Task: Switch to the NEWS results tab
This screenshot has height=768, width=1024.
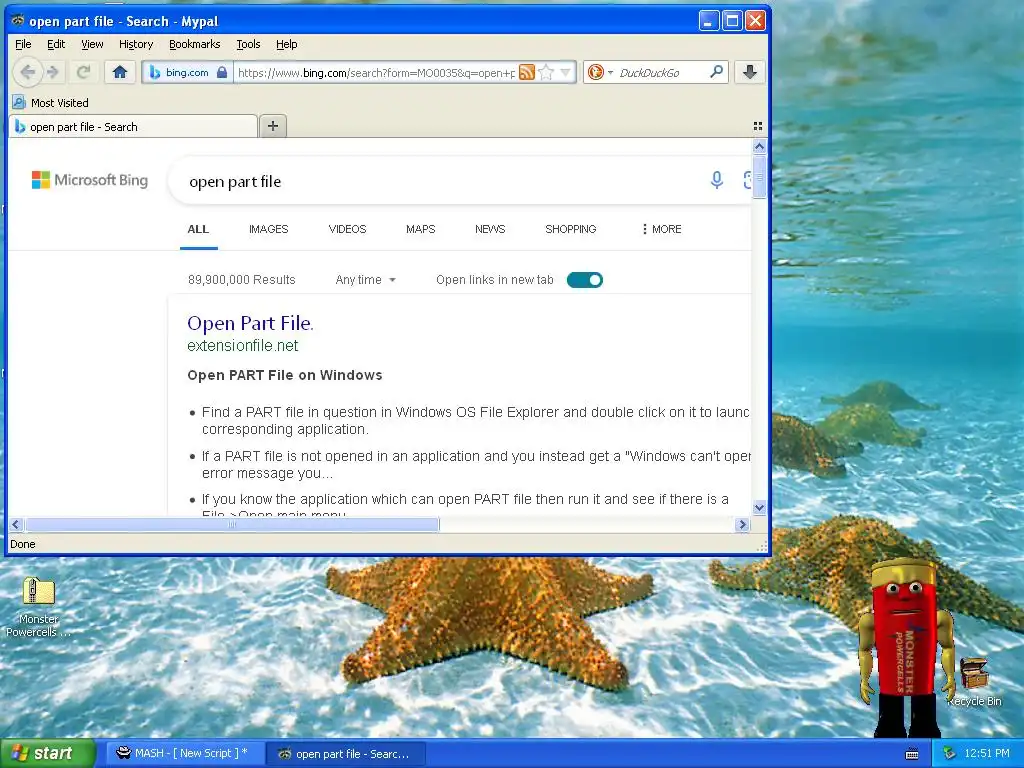Action: click(x=490, y=229)
